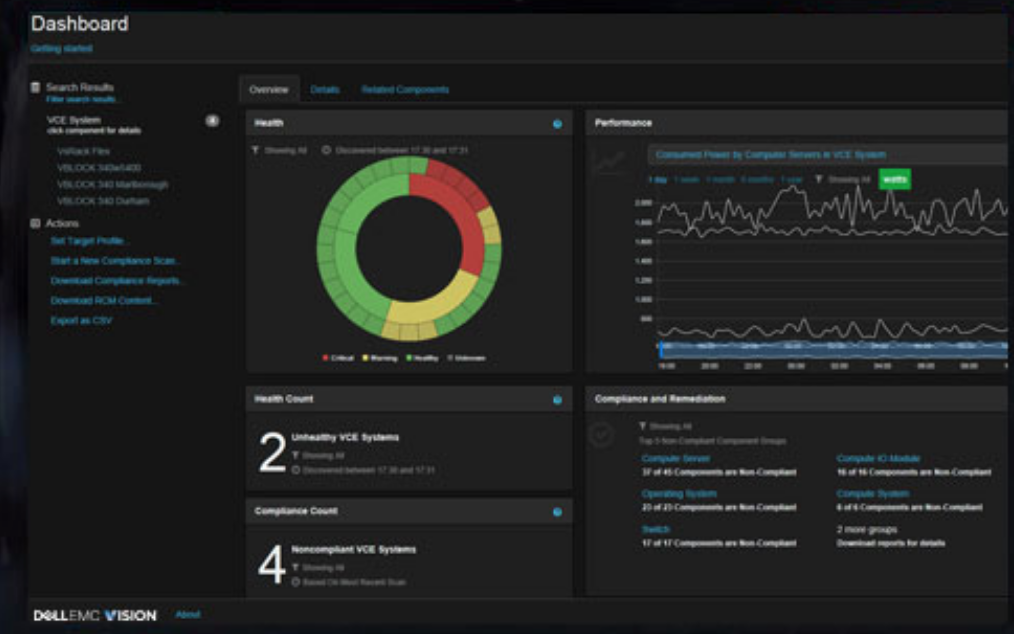Click Start a New Compliance Scan link
Viewport: 1014px width, 634px height.
115,261
